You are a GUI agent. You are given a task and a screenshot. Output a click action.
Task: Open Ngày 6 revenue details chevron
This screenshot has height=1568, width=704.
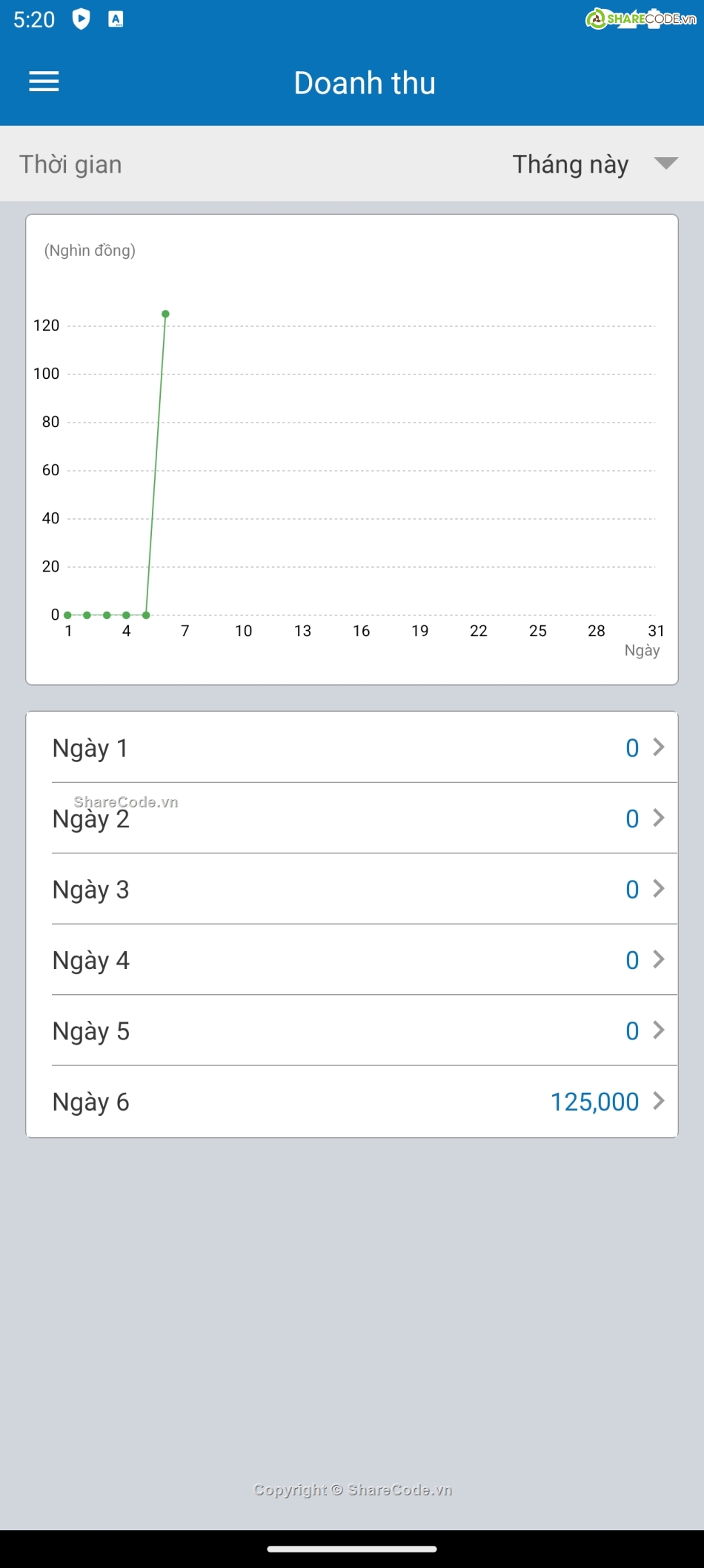pos(658,1101)
